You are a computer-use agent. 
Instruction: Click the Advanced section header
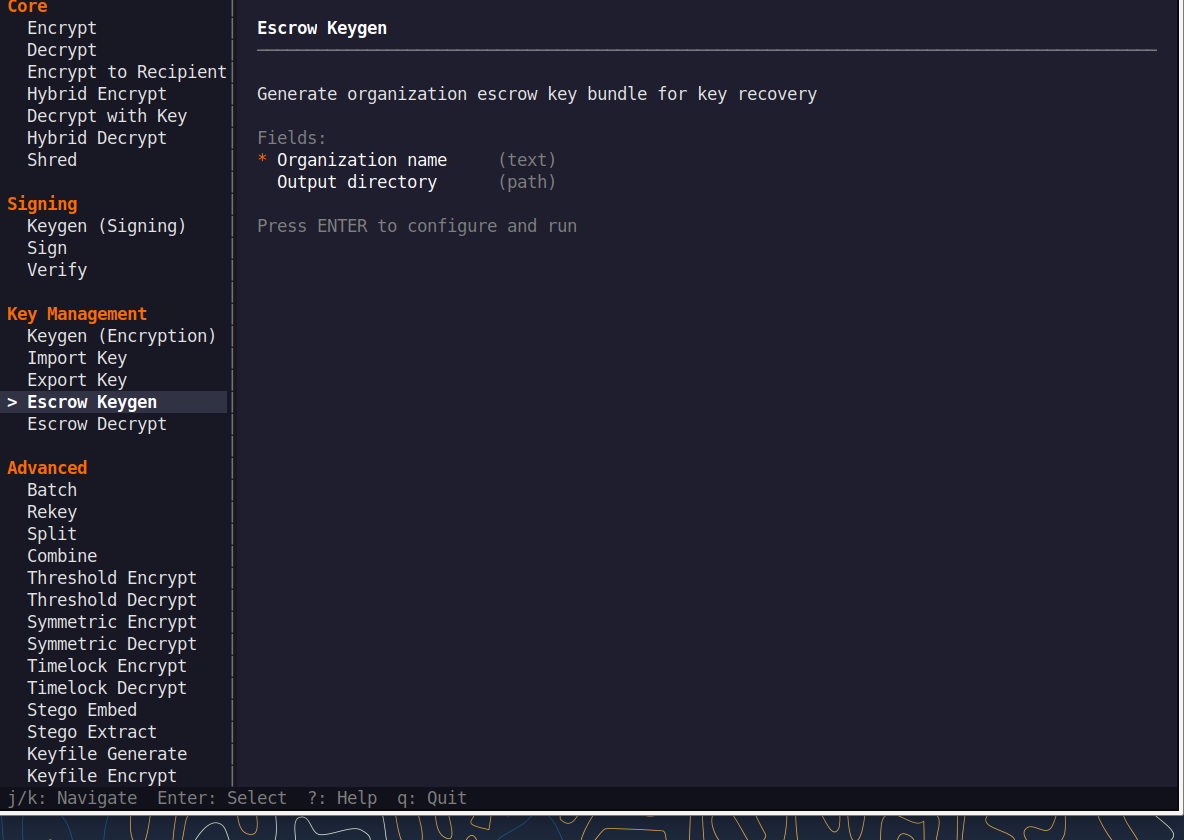point(47,468)
